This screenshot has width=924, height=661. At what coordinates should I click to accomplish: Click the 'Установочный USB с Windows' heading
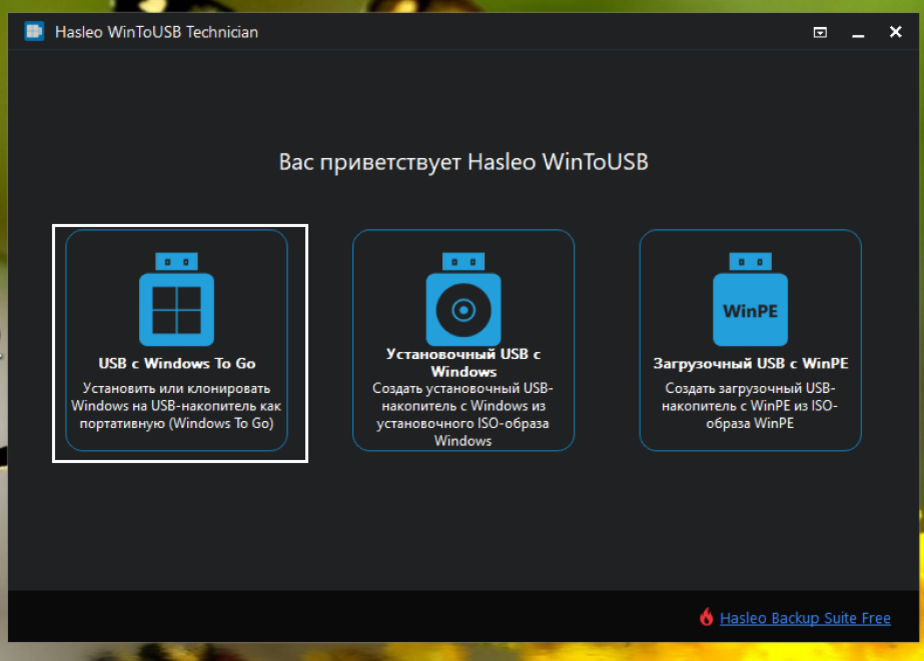pos(463,363)
